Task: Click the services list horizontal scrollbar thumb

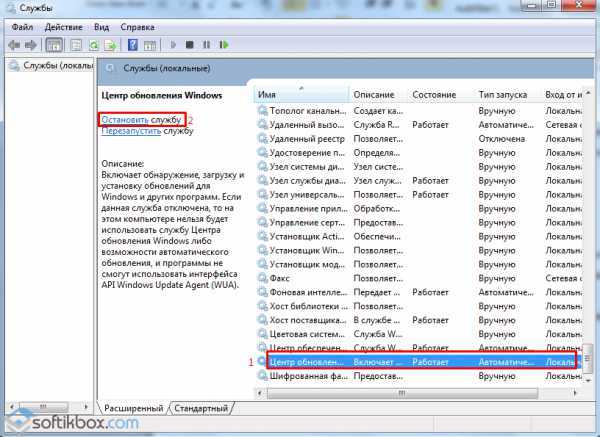Action: click(x=403, y=393)
